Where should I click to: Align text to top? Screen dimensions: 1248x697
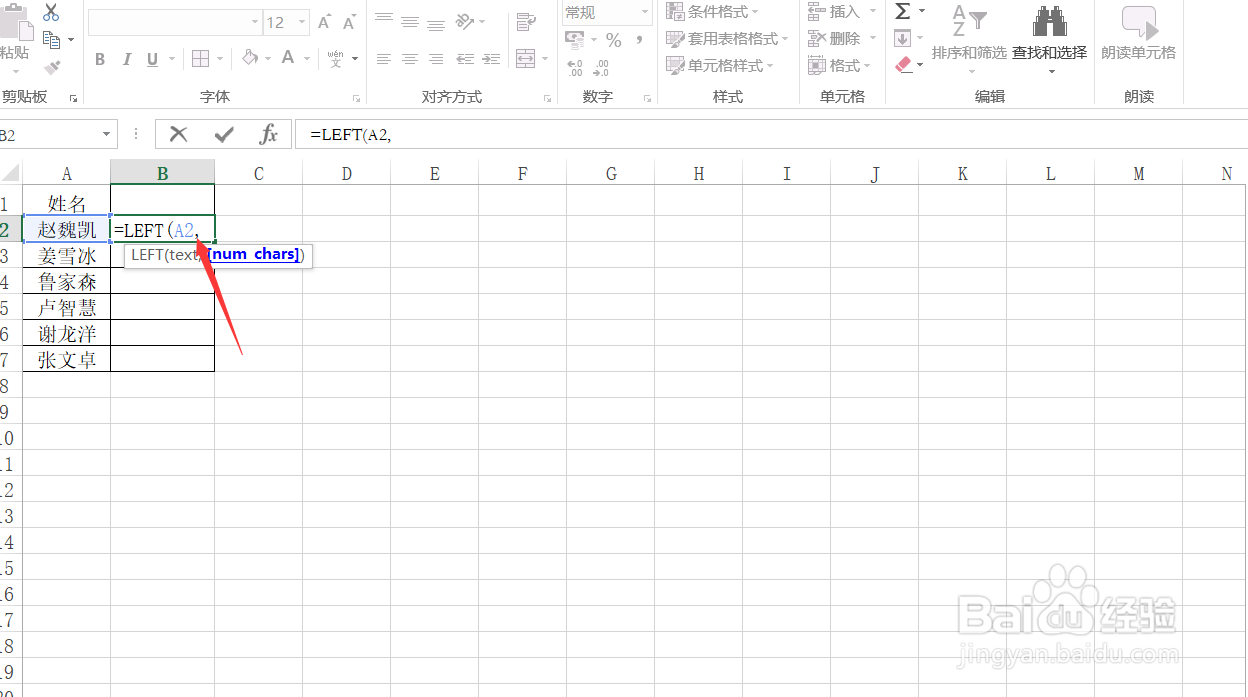383,20
